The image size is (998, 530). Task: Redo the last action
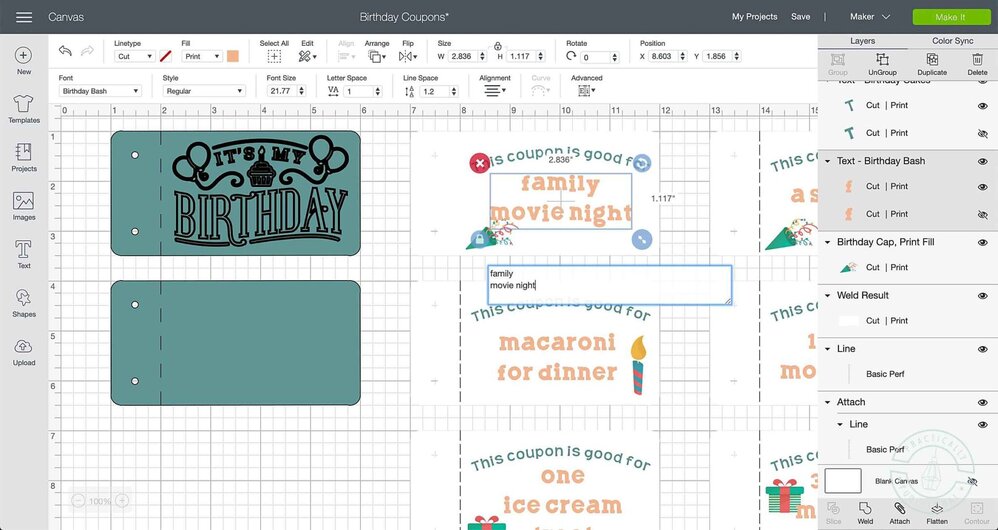click(88, 51)
